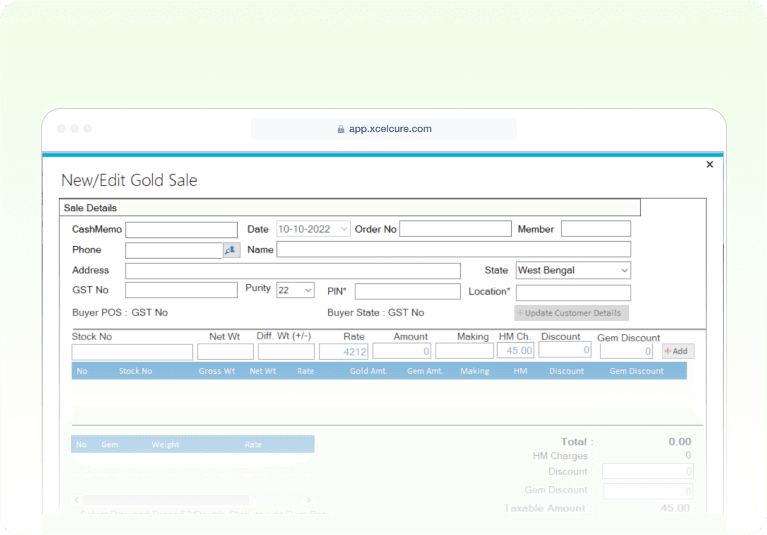Click the Discount entry field in item row
This screenshot has width=767, height=535.
pyautogui.click(x=565, y=350)
